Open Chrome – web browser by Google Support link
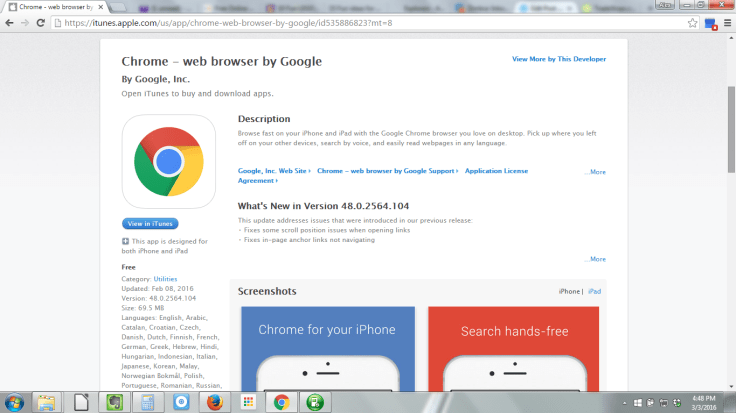Screen dimensions: 736x413 (387, 171)
